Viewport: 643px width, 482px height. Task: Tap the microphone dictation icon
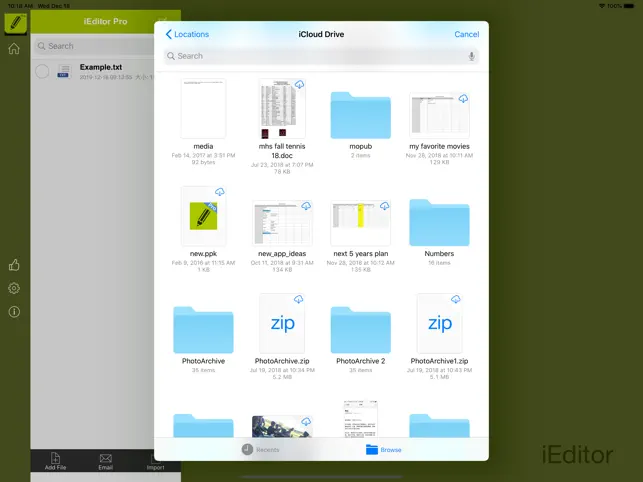(x=472, y=56)
